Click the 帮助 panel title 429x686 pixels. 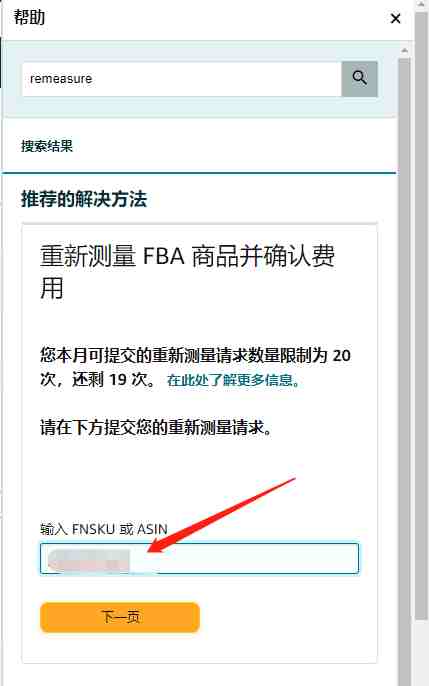29,18
